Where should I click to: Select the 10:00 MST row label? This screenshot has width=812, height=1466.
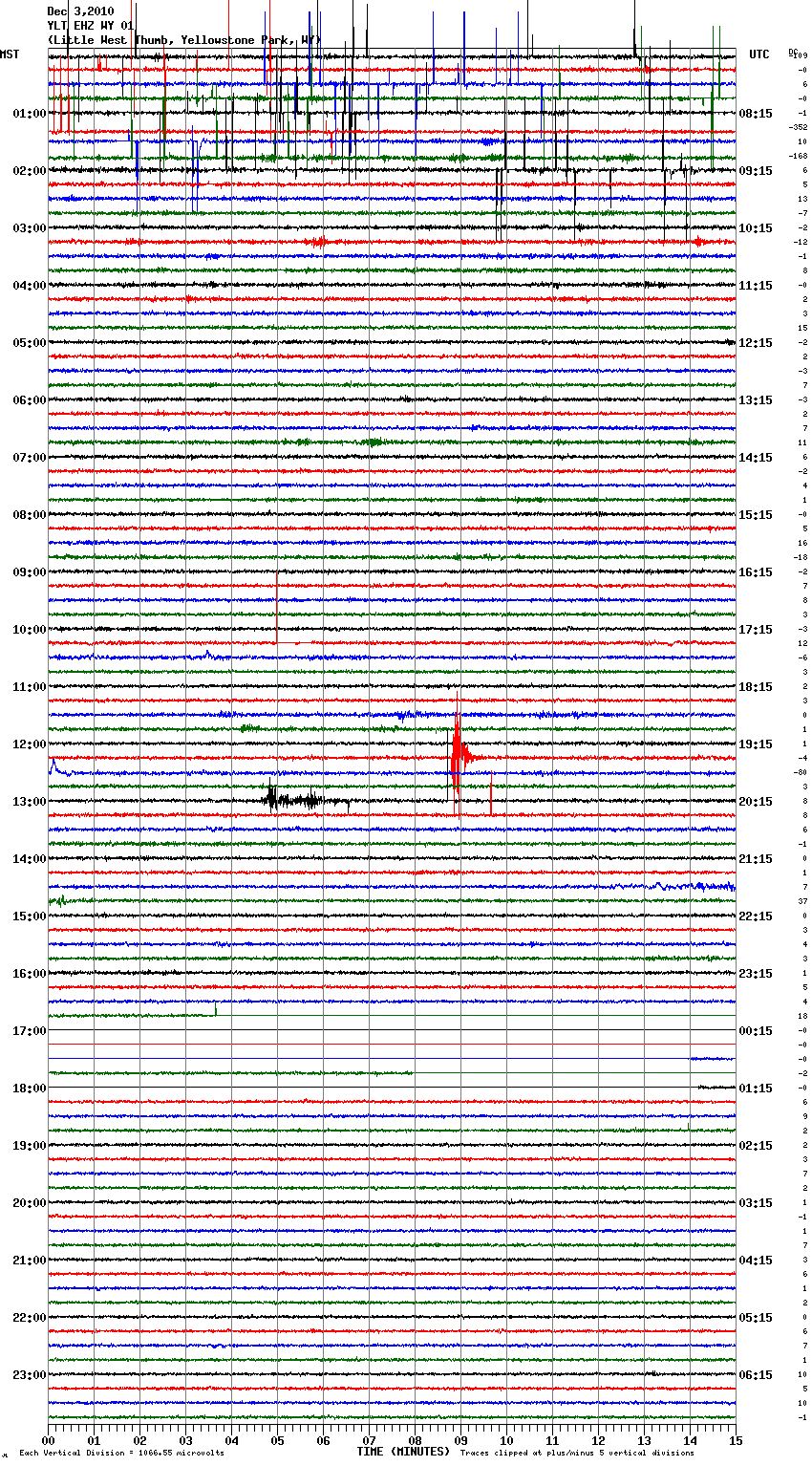(30, 629)
